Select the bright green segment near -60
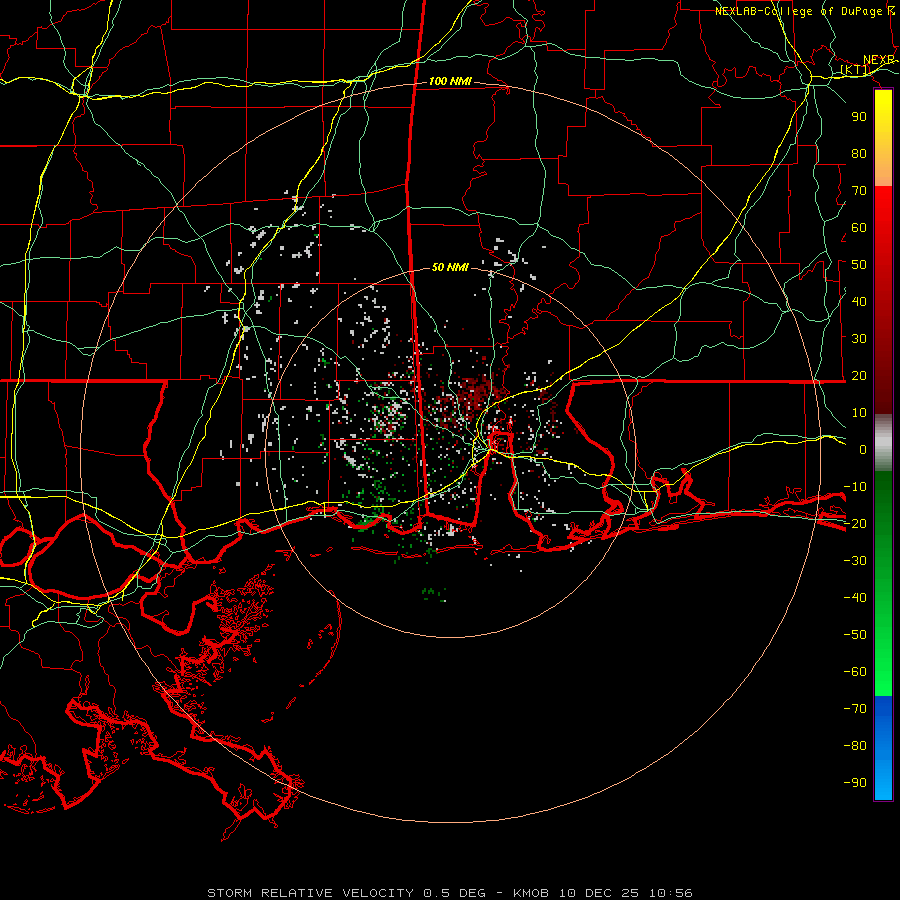 coord(883,672)
